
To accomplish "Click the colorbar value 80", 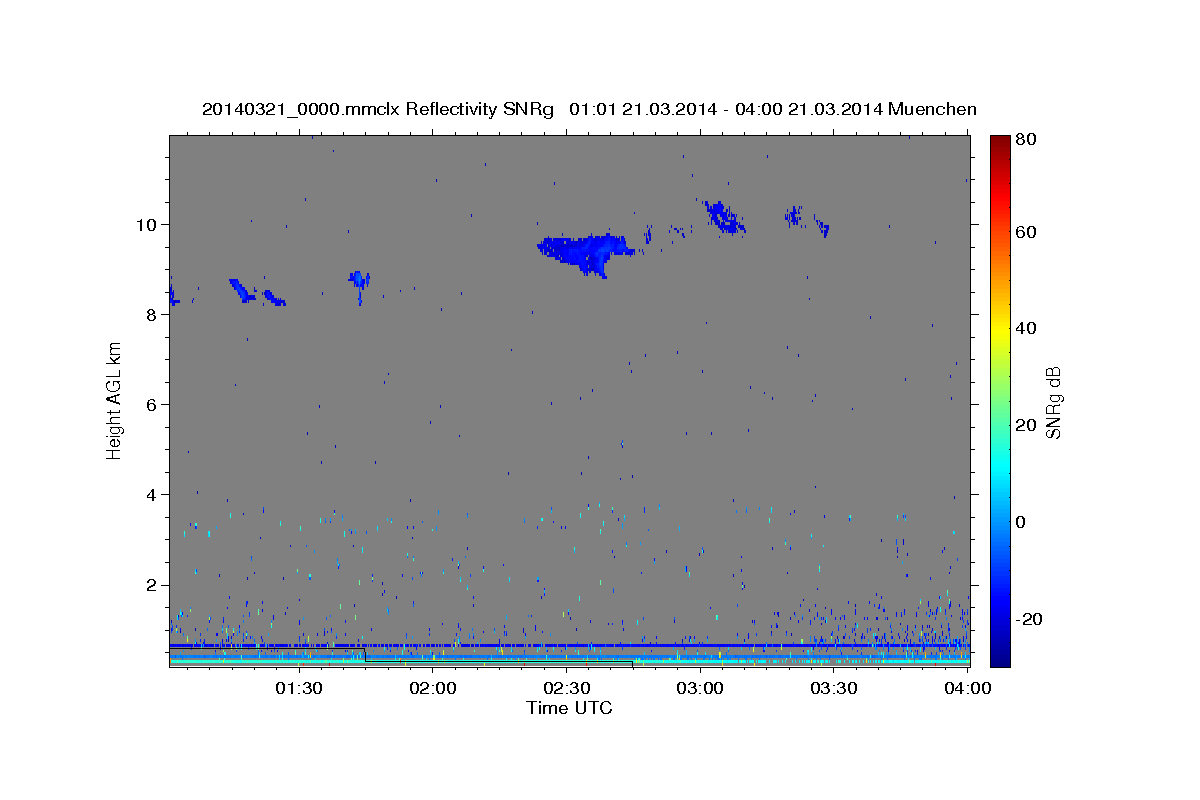I will tap(1026, 140).
